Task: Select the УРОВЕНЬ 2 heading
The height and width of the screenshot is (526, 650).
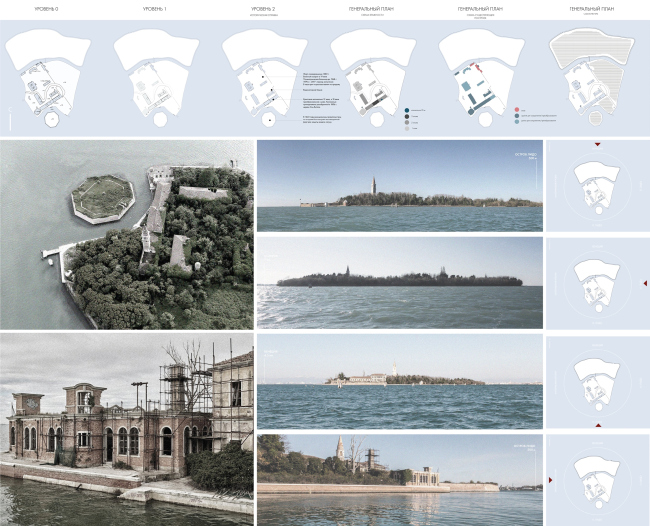Action: [265, 10]
